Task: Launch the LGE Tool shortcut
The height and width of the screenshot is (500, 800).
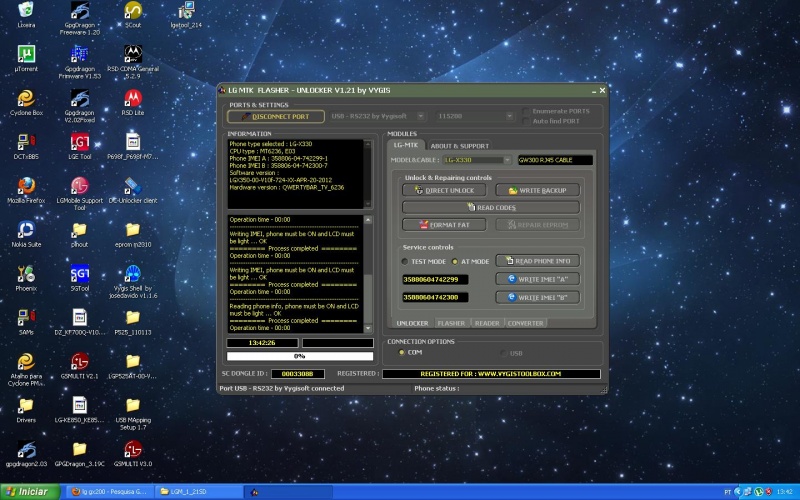Action: point(80,146)
